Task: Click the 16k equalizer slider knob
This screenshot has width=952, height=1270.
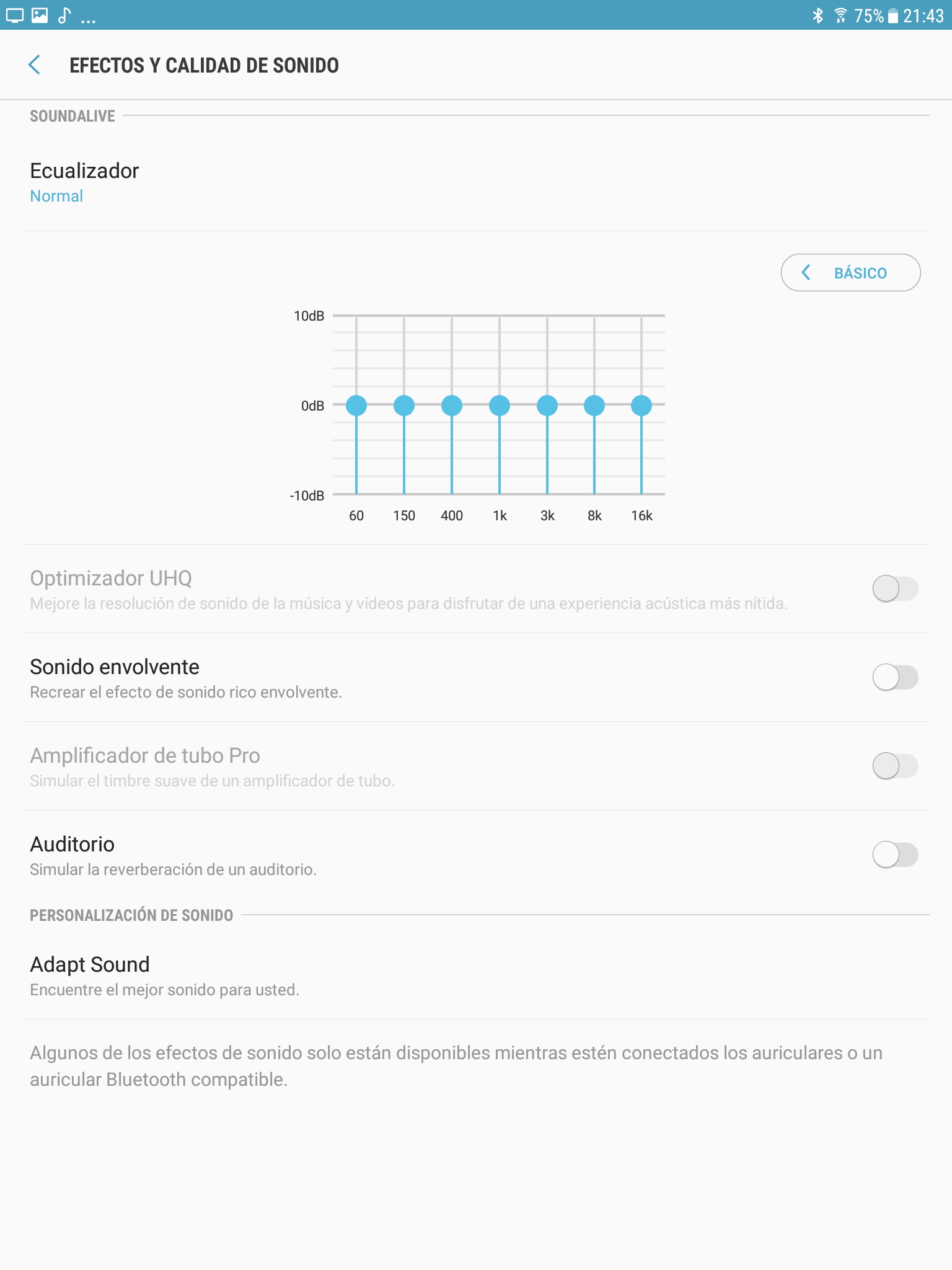Action: point(641,406)
